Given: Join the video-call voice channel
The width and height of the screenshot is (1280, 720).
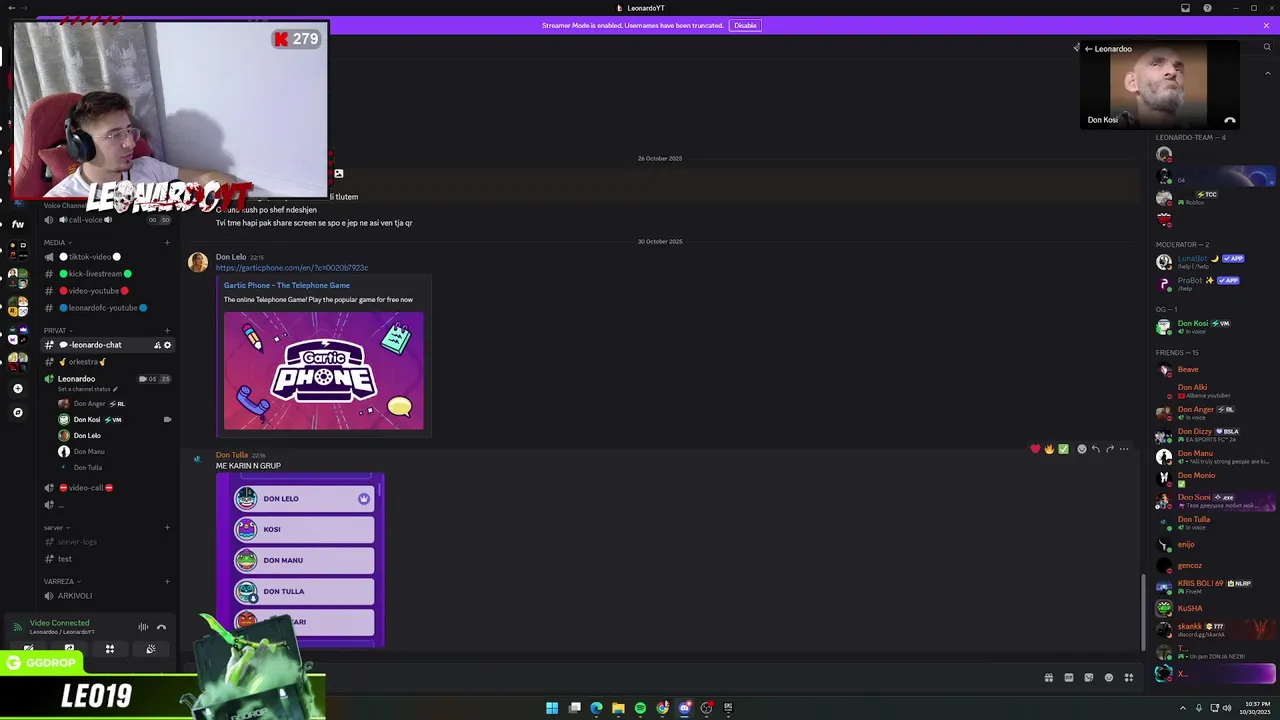Looking at the screenshot, I should point(108,488).
